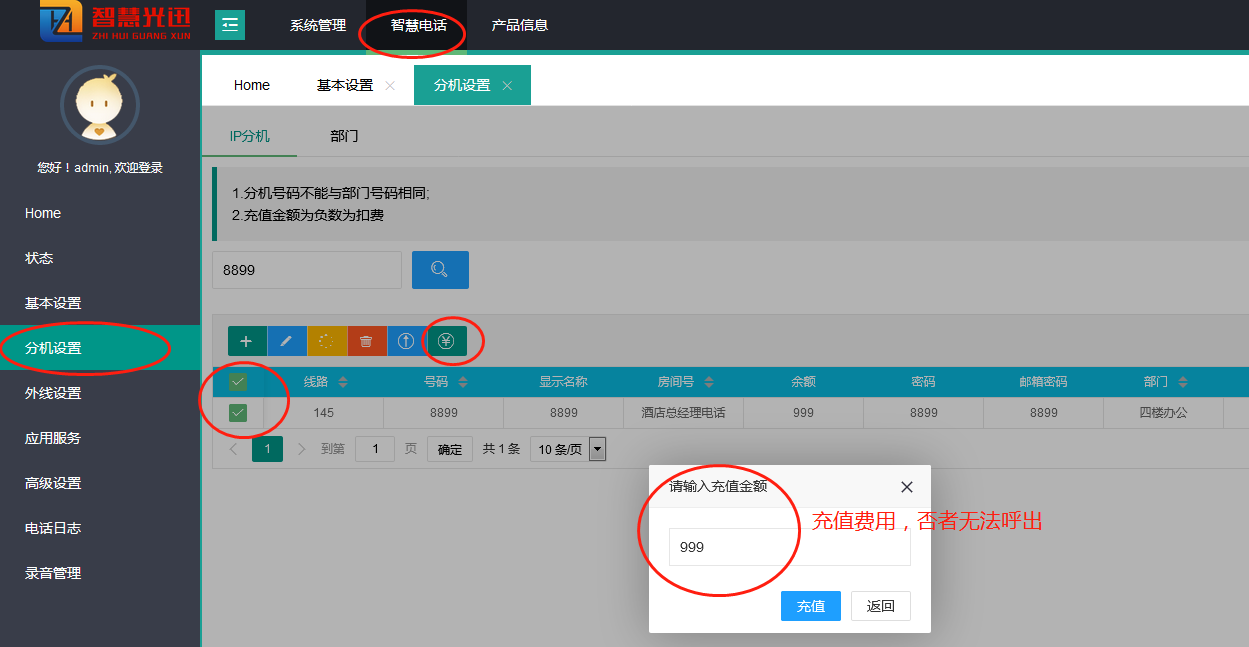This screenshot has width=1249, height=647.
Task: Click the orange dotted-circle refresh icon
Action: click(326, 341)
